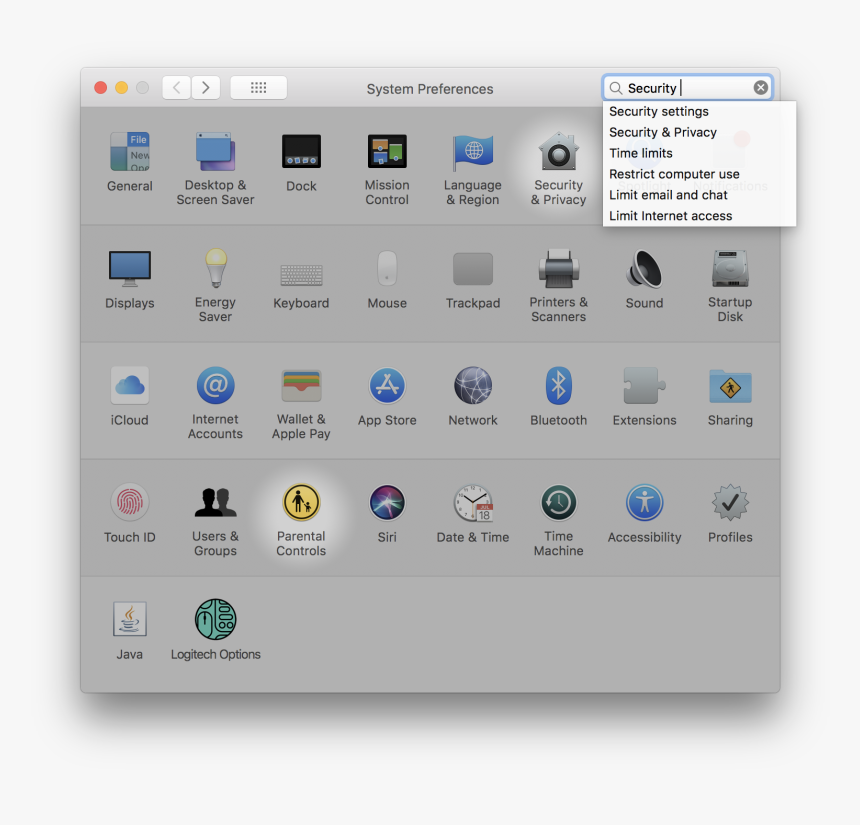This screenshot has width=860, height=825.
Task: Select the Touch ID preference pane
Action: point(129,503)
